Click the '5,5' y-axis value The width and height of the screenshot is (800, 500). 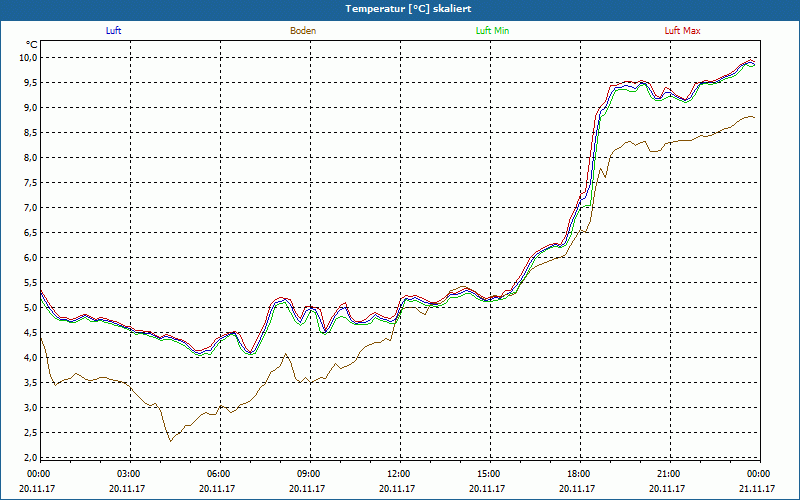[x=31, y=283]
